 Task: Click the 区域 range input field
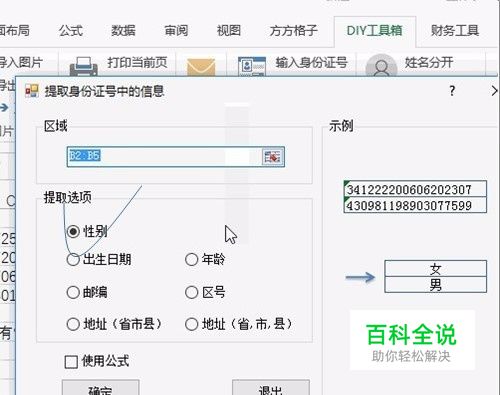tap(176, 157)
